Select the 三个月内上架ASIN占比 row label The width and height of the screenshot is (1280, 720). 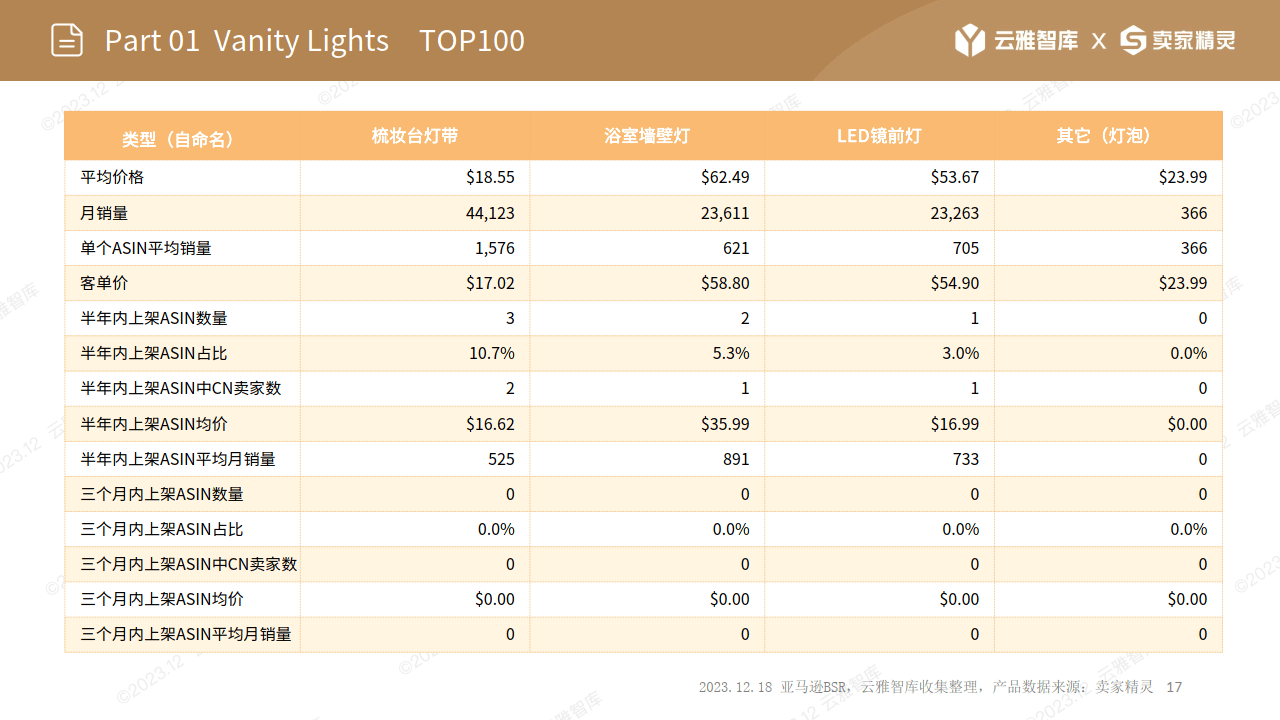click(162, 529)
